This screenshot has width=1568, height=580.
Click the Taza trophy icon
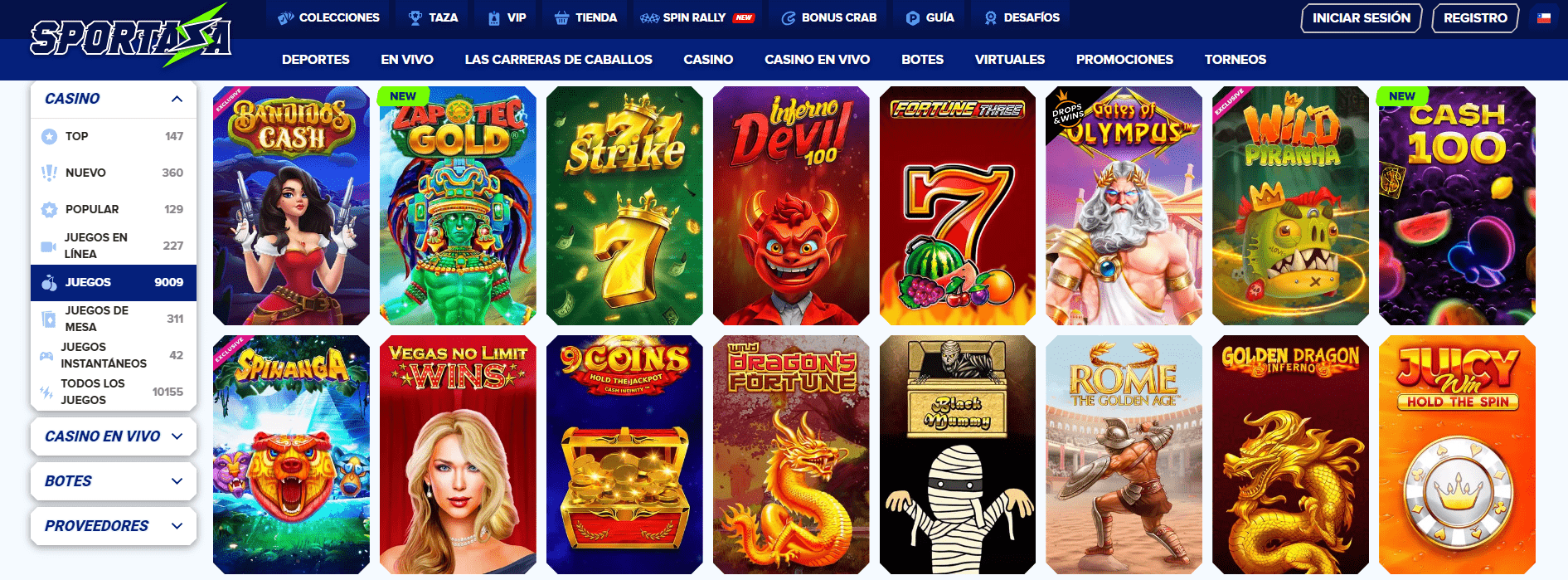click(x=415, y=17)
